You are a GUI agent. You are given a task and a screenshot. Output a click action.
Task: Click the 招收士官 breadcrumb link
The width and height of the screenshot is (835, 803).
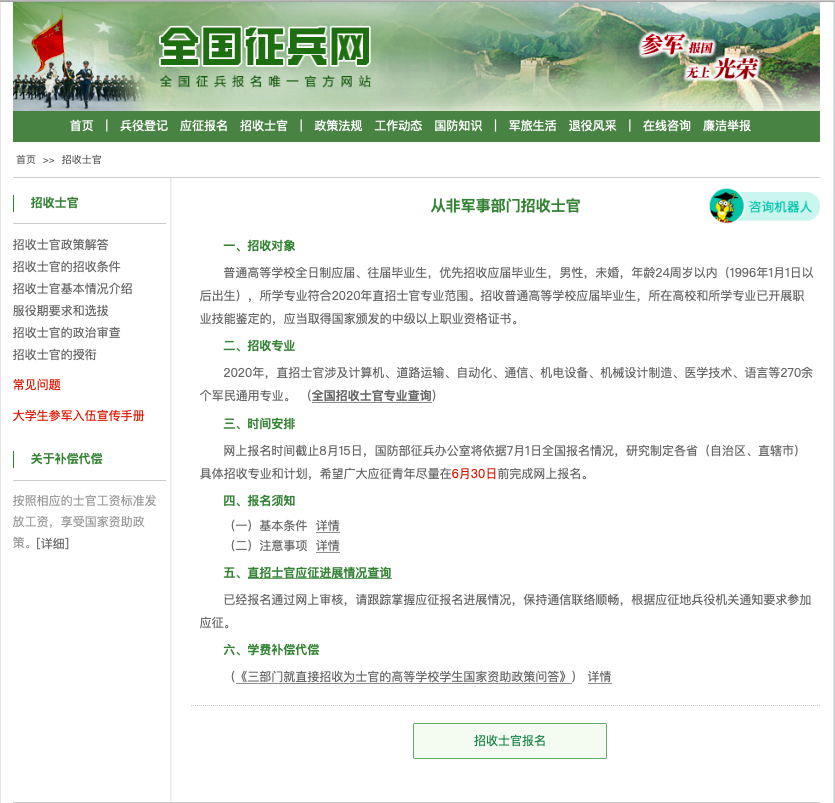[x=81, y=160]
